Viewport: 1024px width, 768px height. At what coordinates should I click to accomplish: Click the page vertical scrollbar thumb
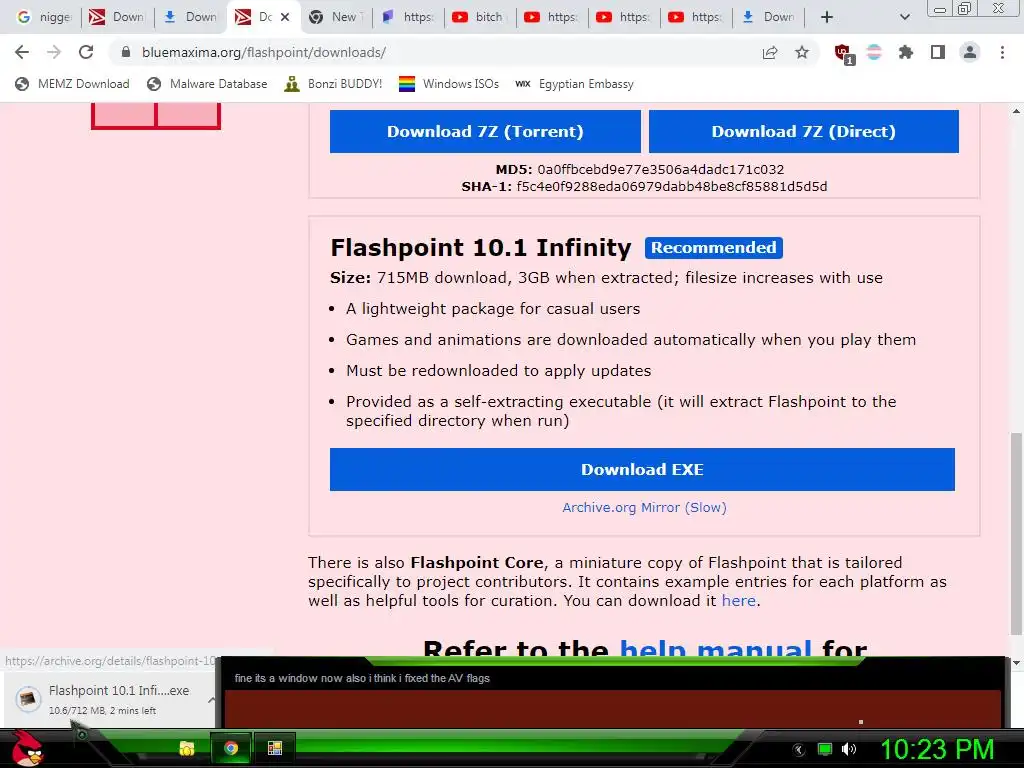click(x=1016, y=533)
